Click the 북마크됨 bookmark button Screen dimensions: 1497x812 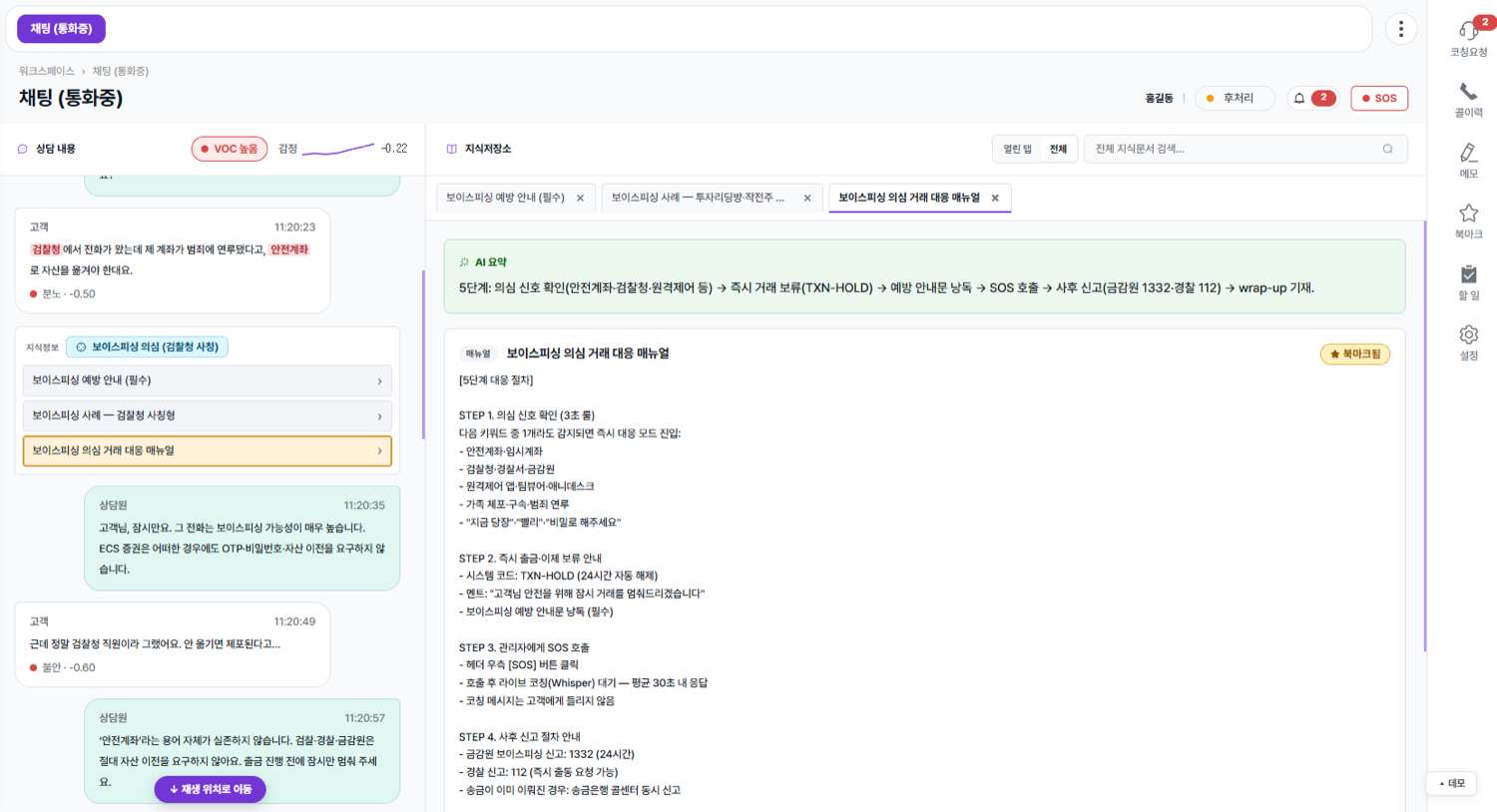click(x=1354, y=353)
